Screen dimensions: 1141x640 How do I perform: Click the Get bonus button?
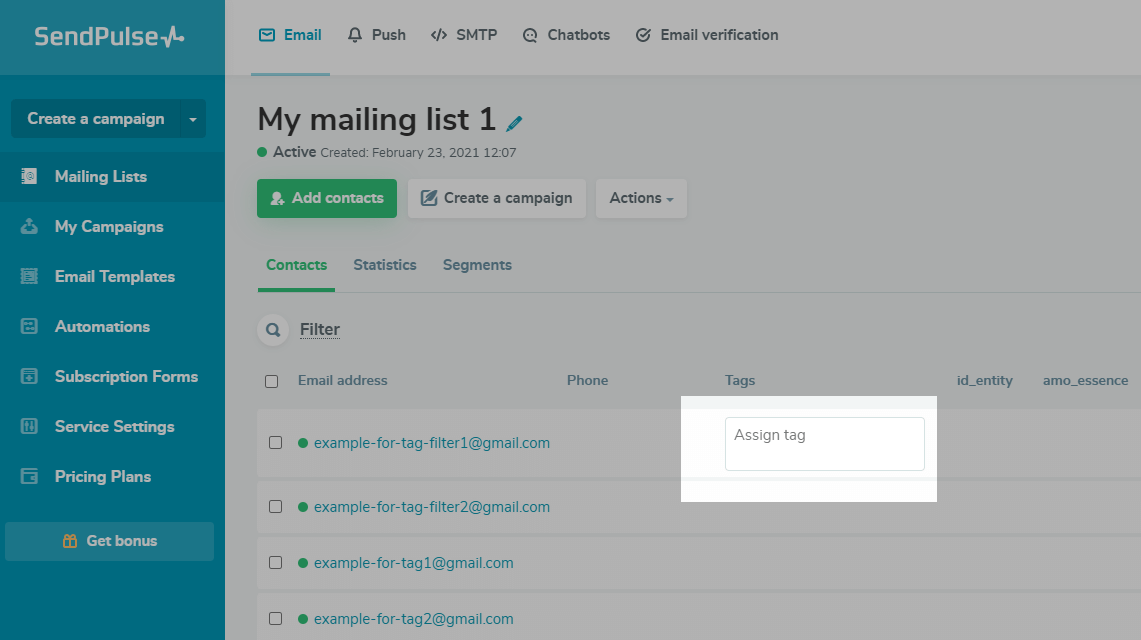(x=109, y=541)
